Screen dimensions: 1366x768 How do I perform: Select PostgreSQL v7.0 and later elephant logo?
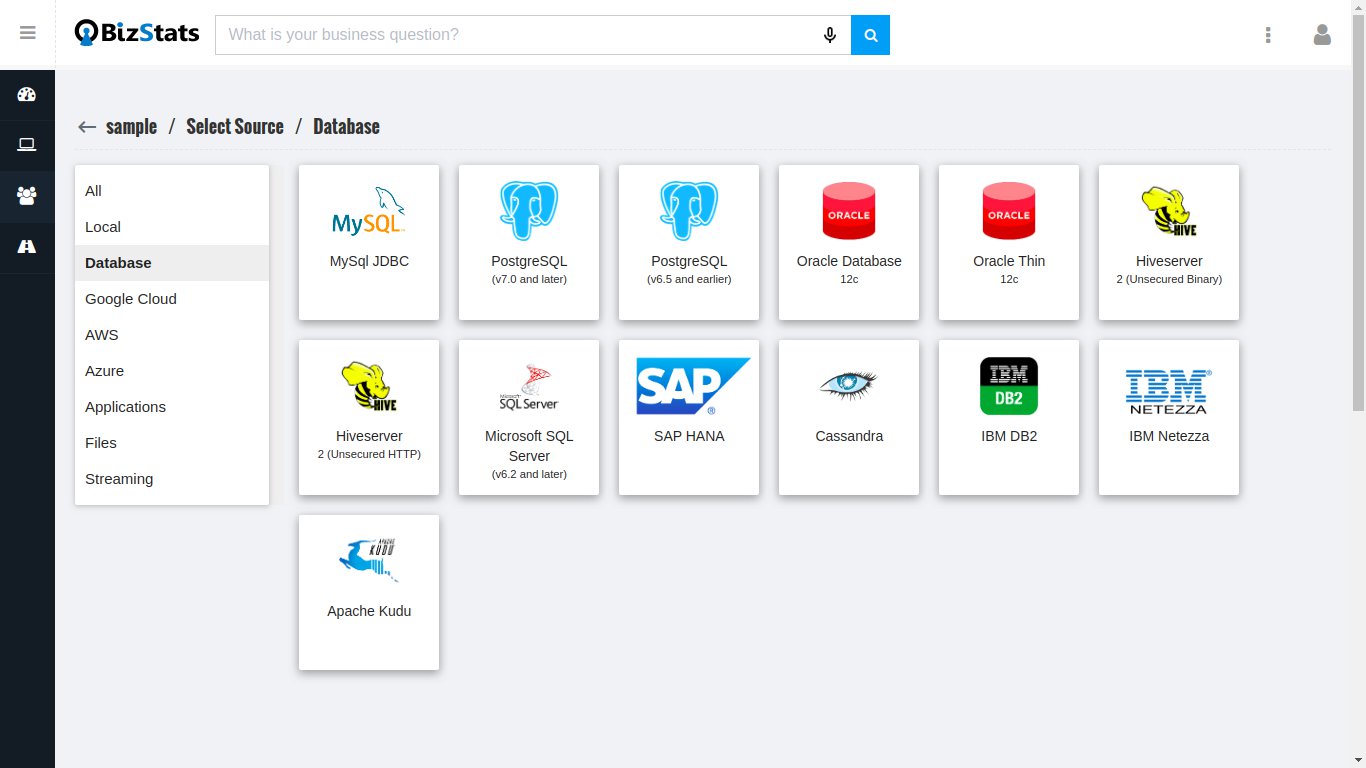pos(529,210)
